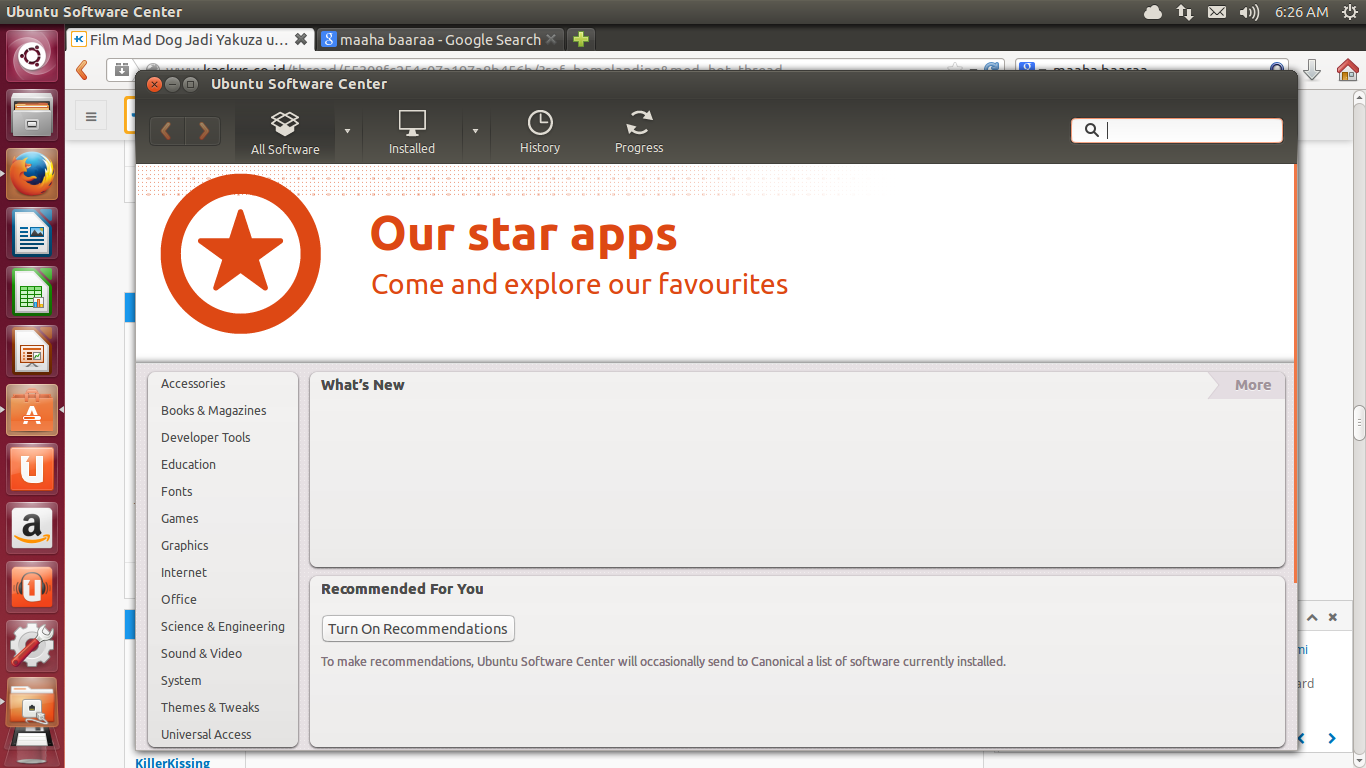Viewport: 1366px width, 768px height.
Task: Switch to Film Mad Dog Jadi Yakuza tab
Action: click(189, 40)
